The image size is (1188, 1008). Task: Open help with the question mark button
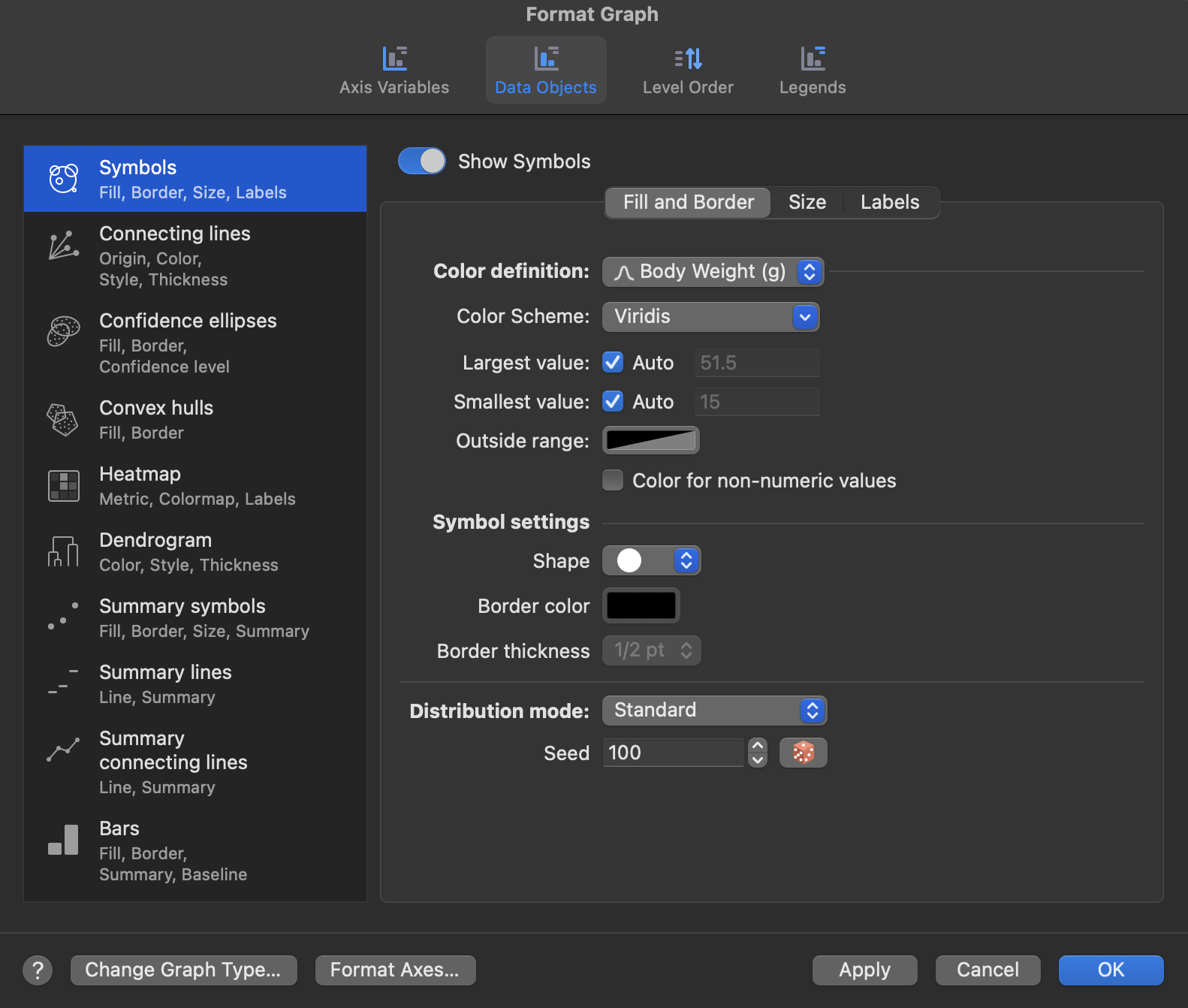(x=38, y=970)
